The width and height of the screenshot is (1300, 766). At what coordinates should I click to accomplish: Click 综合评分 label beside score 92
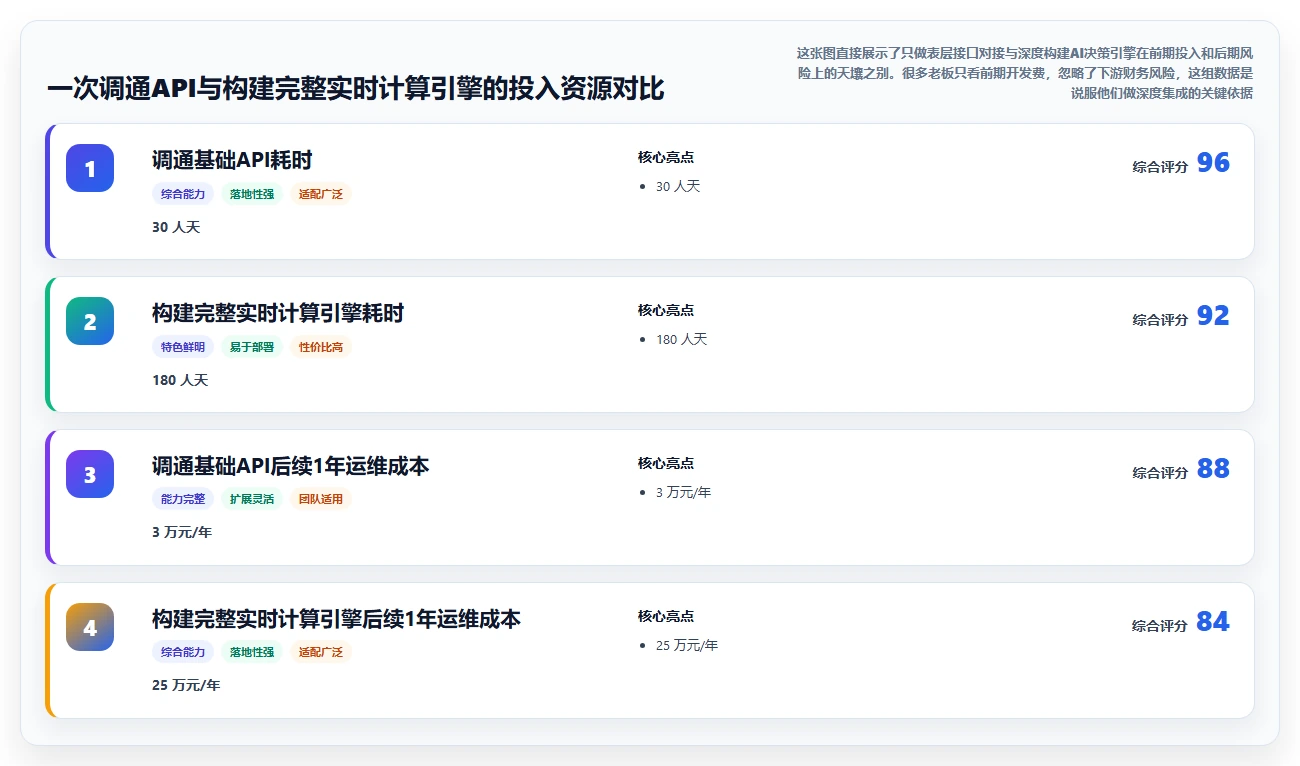[x=1160, y=320]
